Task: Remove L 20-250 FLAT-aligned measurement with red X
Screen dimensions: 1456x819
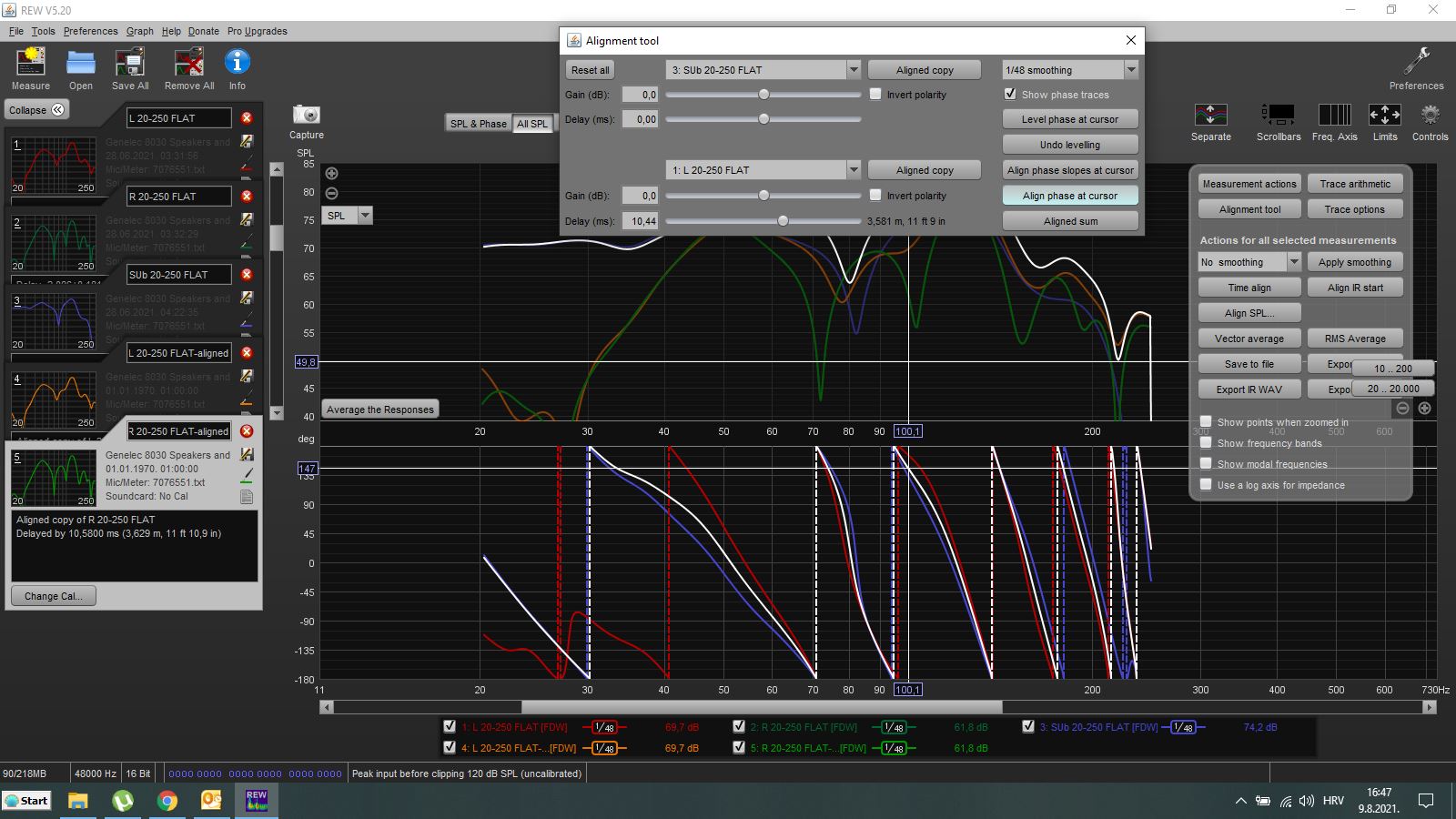Action: pyautogui.click(x=247, y=353)
